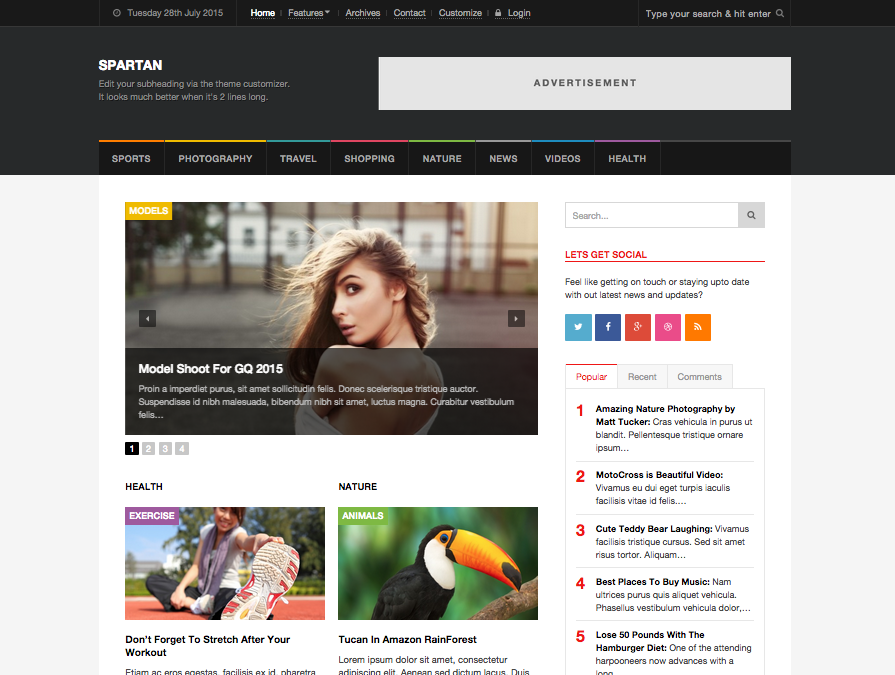The width and height of the screenshot is (895, 675).
Task: Open the Archives menu link
Action: point(362,13)
